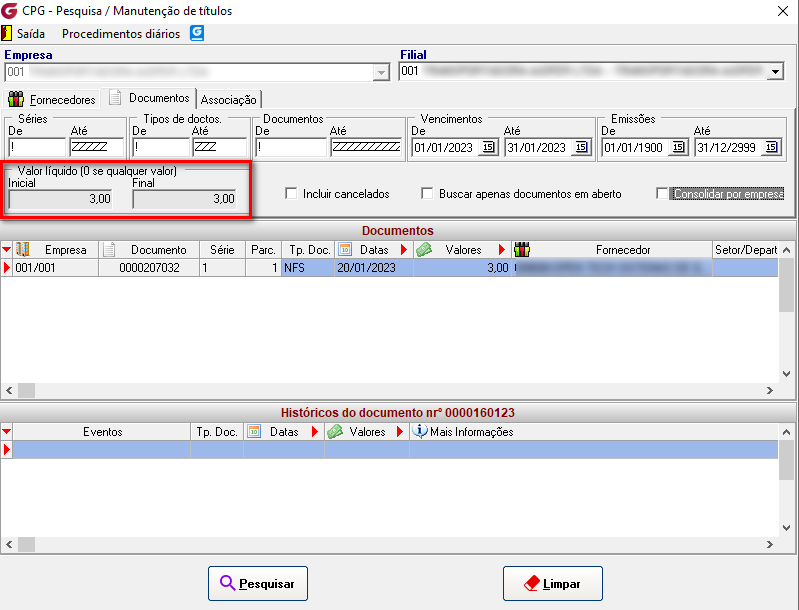The image size is (799, 610).
Task: Click Valor líquido Inicial field
Action: coord(61,199)
